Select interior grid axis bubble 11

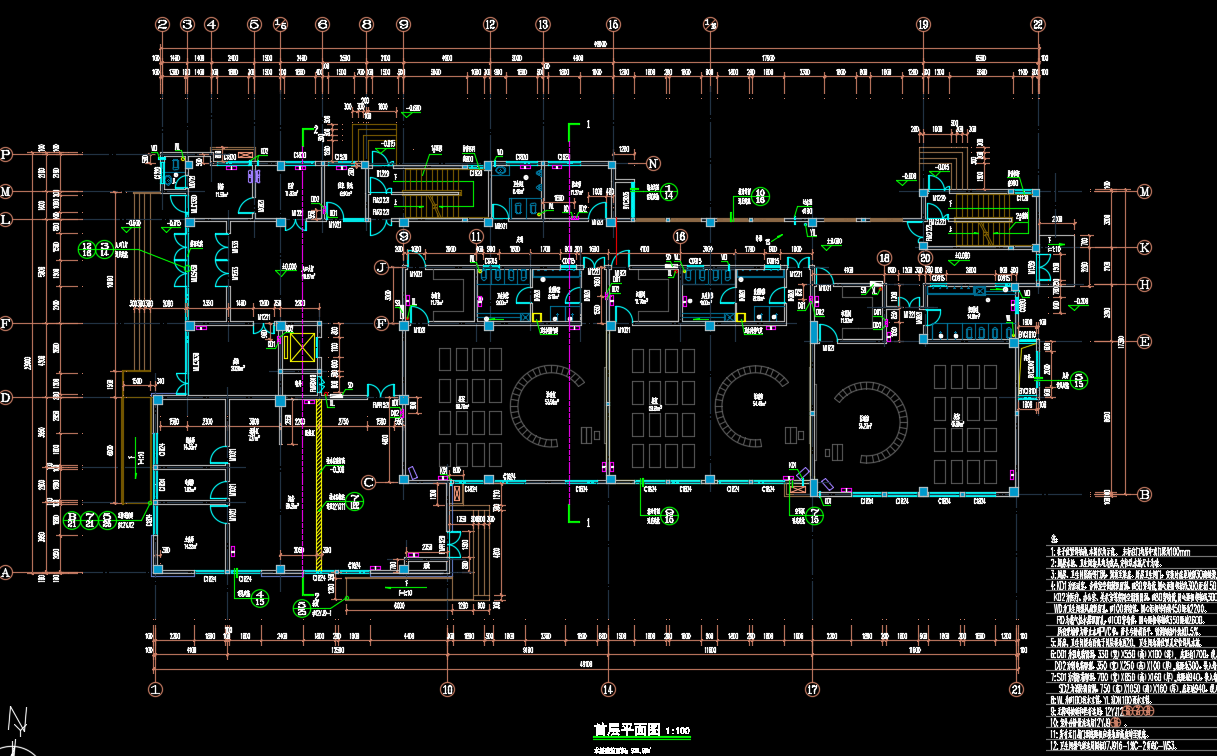click(476, 236)
